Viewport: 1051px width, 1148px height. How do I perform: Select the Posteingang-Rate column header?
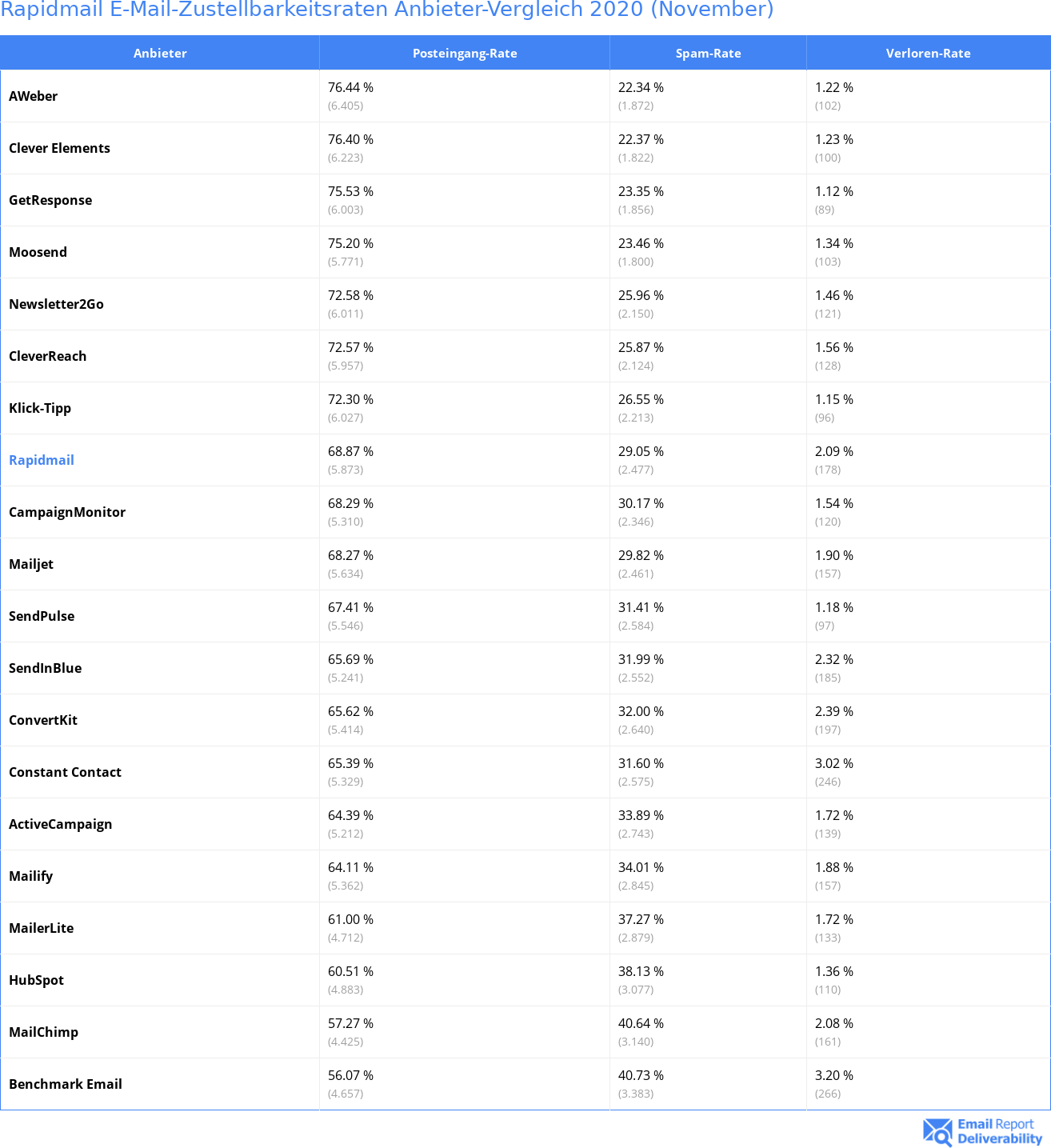point(465,54)
